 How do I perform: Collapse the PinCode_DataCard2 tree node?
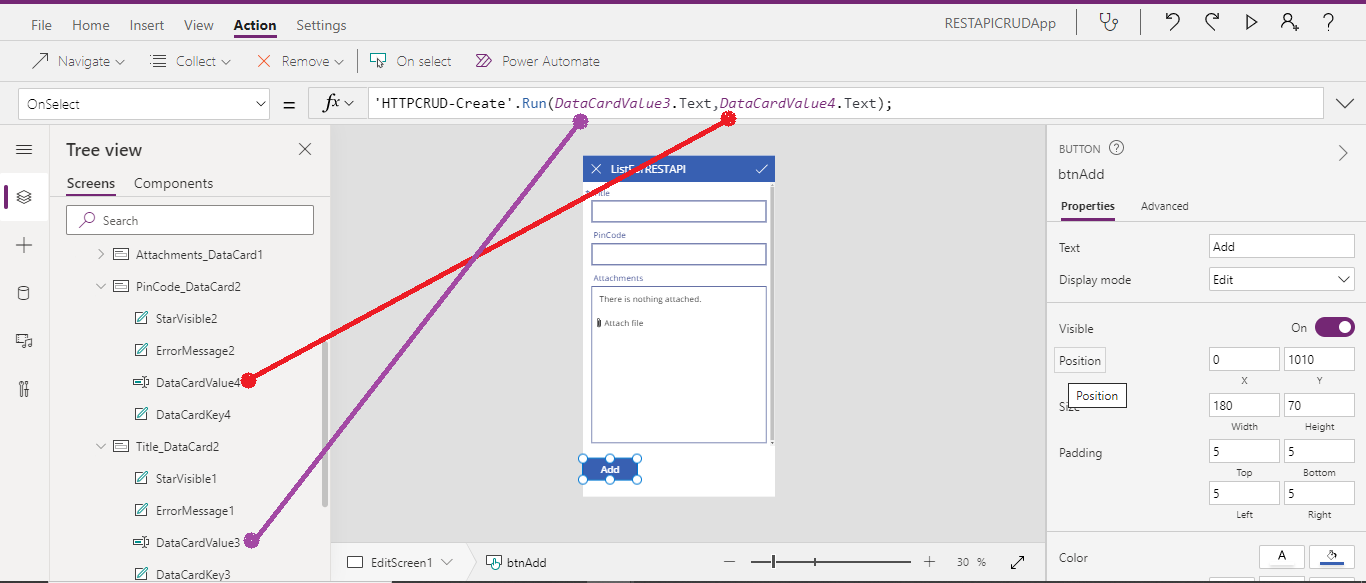pos(100,285)
